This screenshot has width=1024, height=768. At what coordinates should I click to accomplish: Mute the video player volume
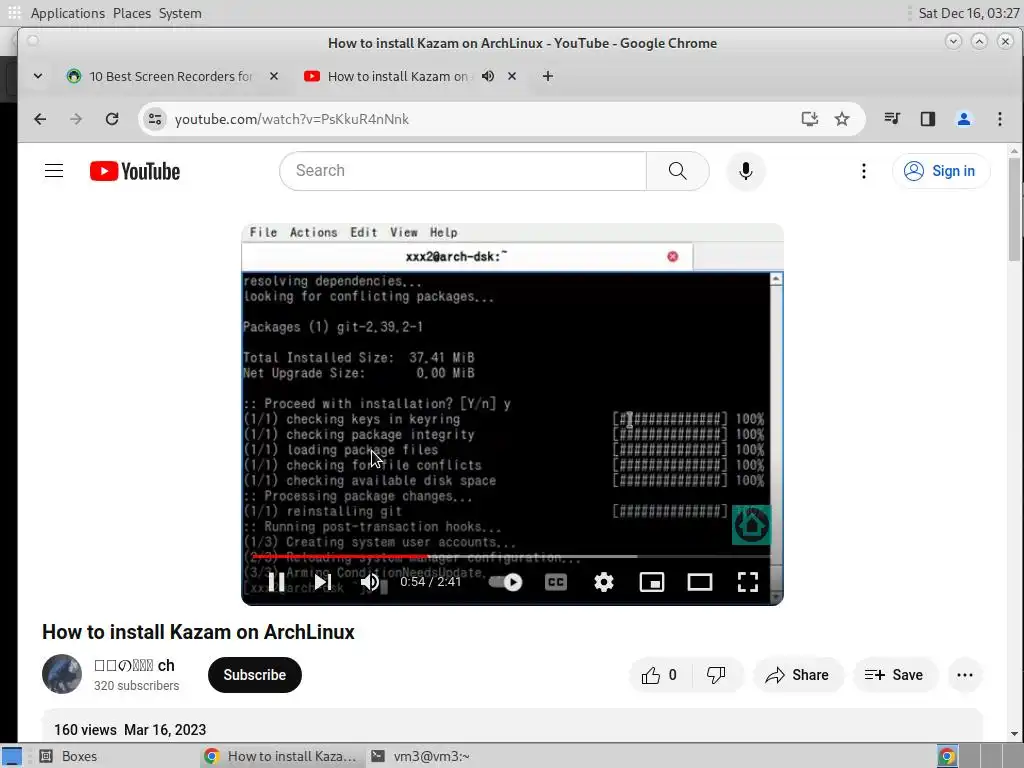370,582
